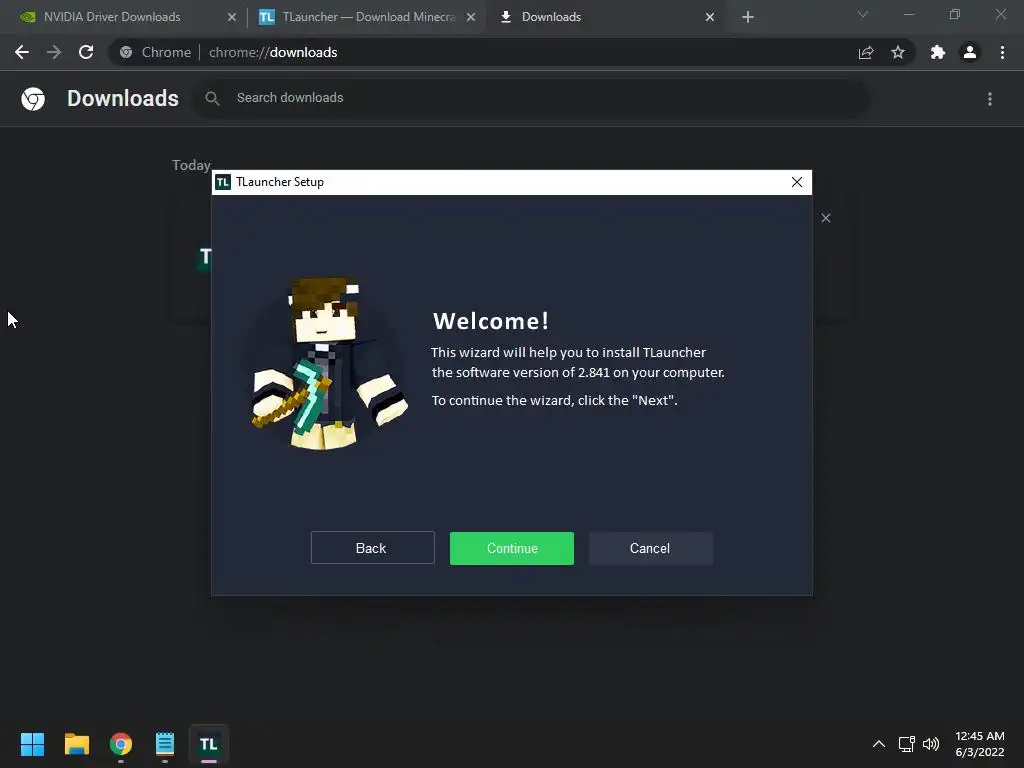Click the Back button in TLauncher Setup
This screenshot has width=1024, height=768.
click(372, 548)
